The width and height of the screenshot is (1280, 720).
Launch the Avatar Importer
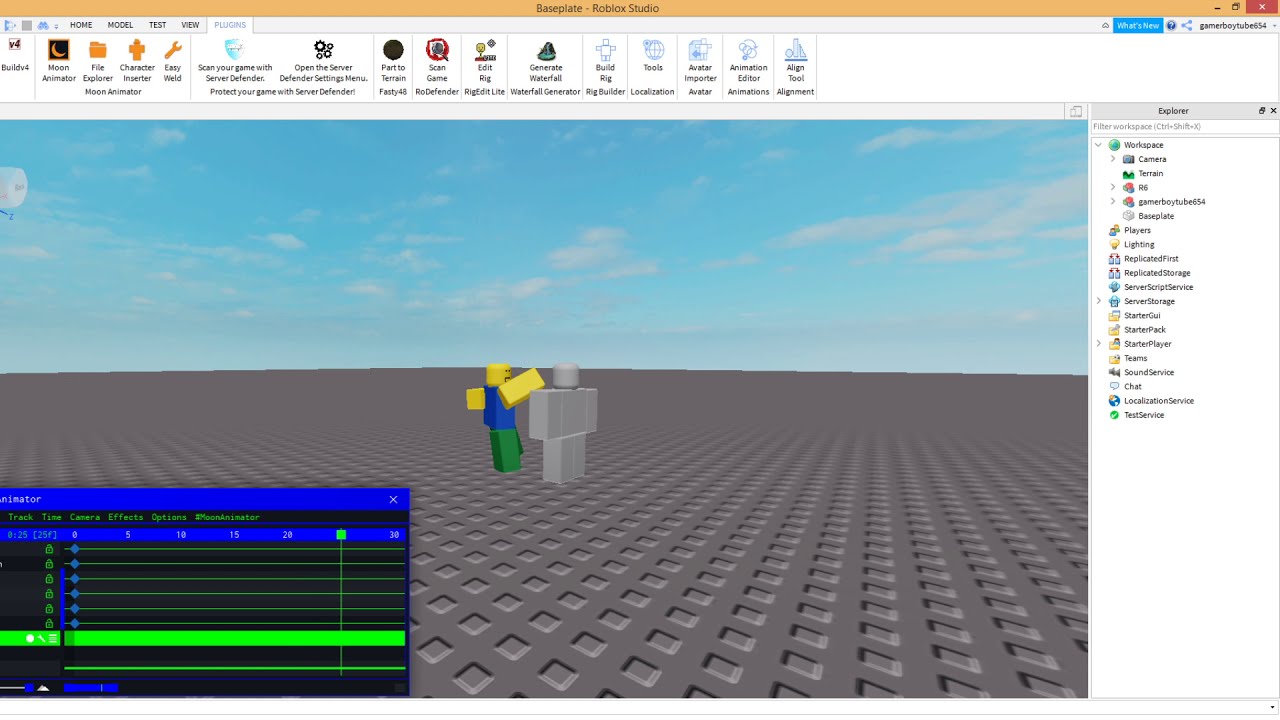pyautogui.click(x=700, y=61)
